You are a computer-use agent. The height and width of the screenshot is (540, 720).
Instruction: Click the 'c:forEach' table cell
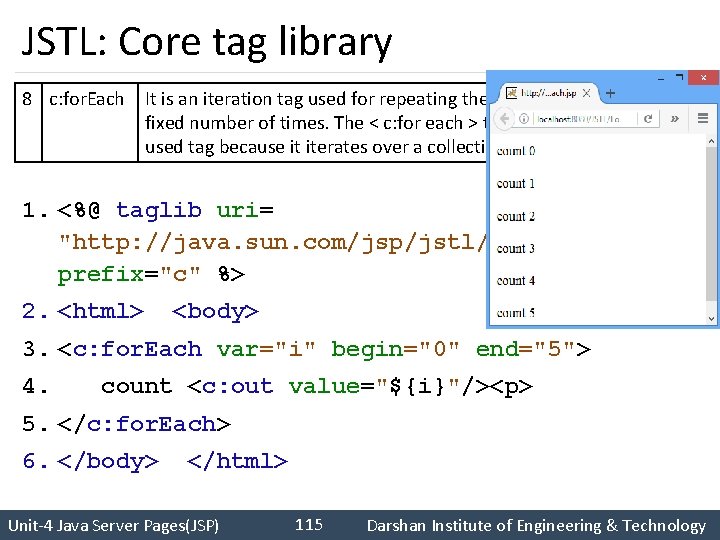[90, 122]
